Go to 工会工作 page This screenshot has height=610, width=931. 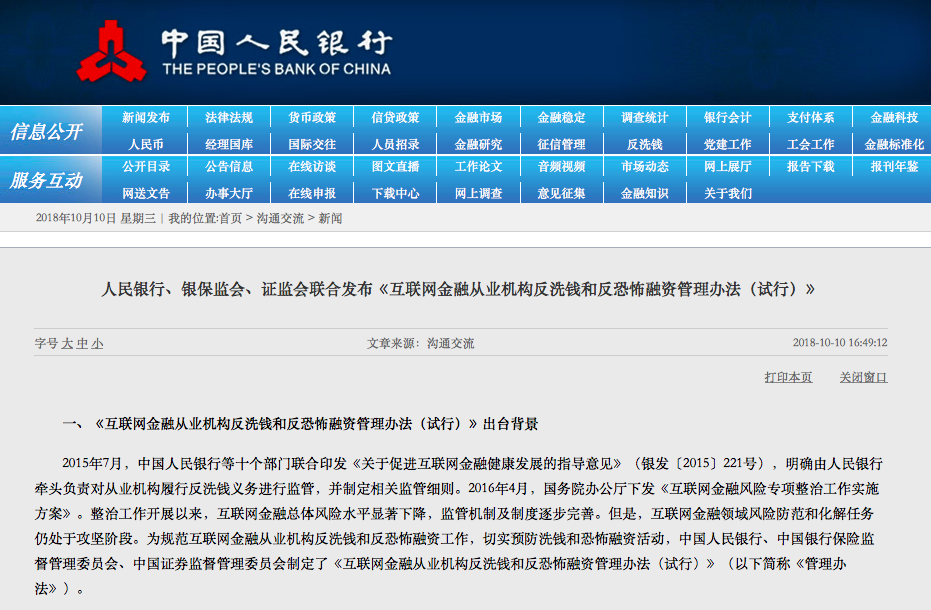pos(811,144)
